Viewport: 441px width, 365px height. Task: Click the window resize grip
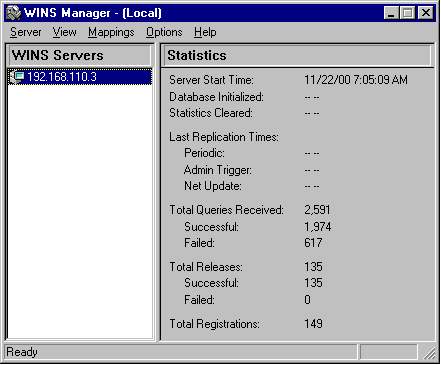click(430, 353)
